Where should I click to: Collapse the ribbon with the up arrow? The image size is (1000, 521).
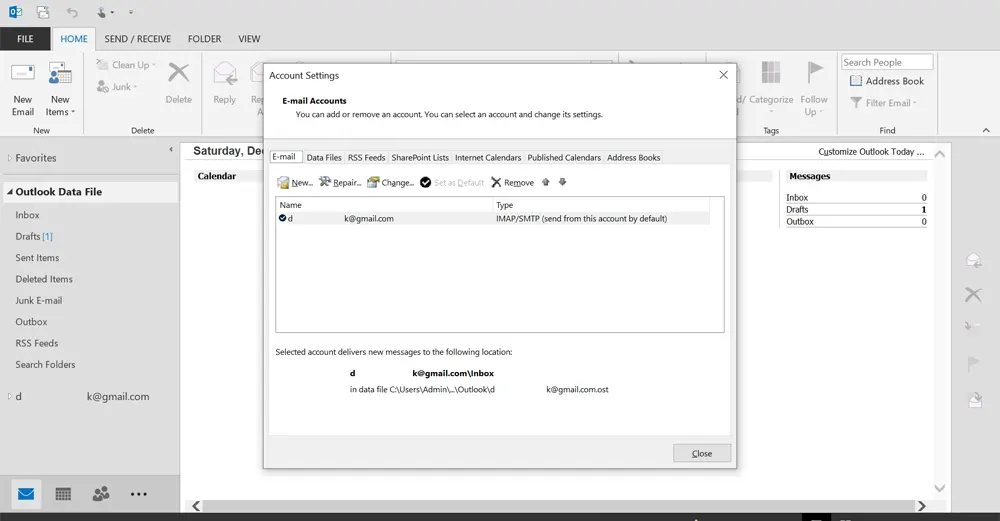point(986,130)
